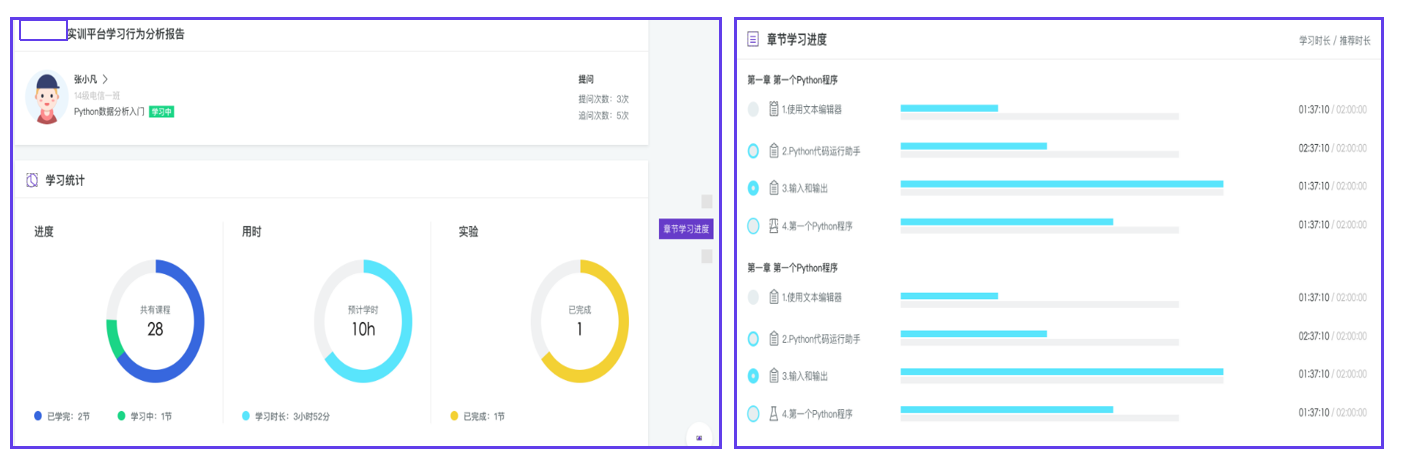Click the flask icon of 4.第一个Python程序 in lower chapter

pos(773,414)
